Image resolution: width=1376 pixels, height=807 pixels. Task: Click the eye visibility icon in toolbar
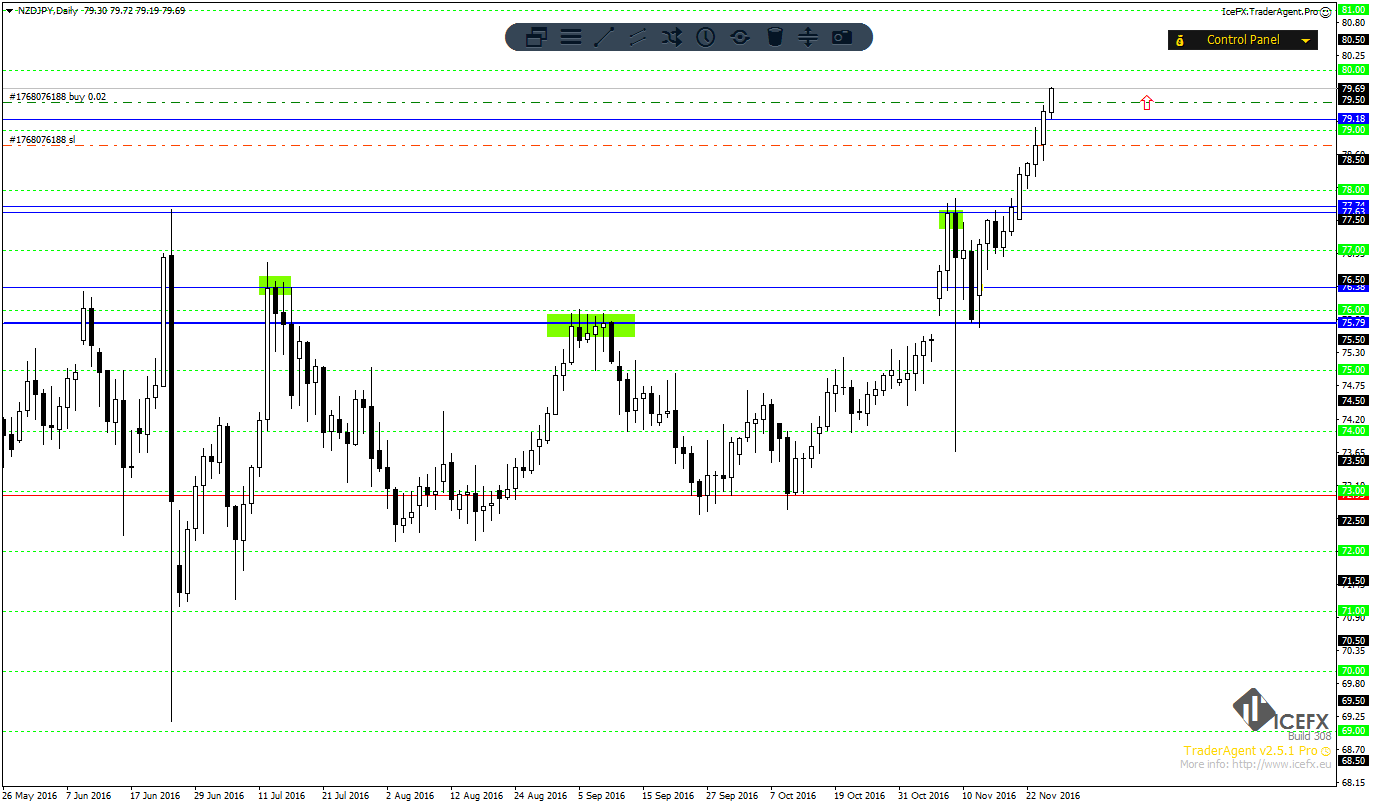pyautogui.click(x=740, y=37)
